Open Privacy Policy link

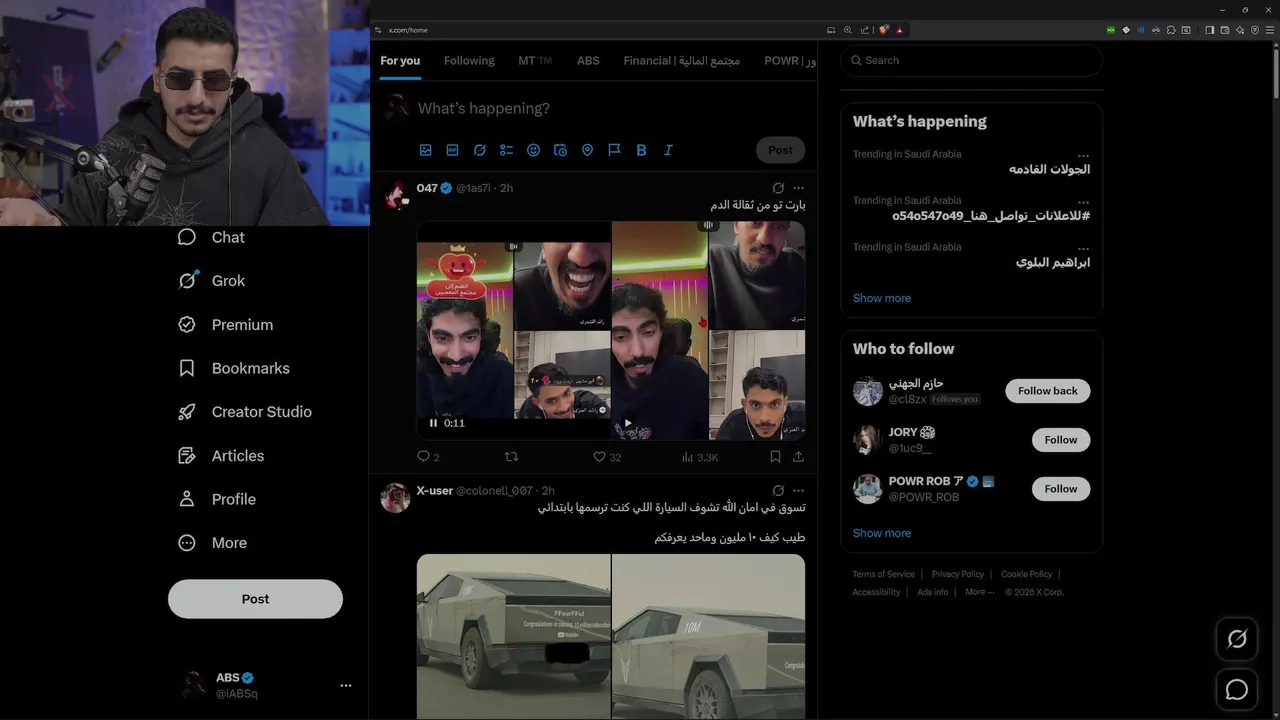pyautogui.click(x=958, y=574)
